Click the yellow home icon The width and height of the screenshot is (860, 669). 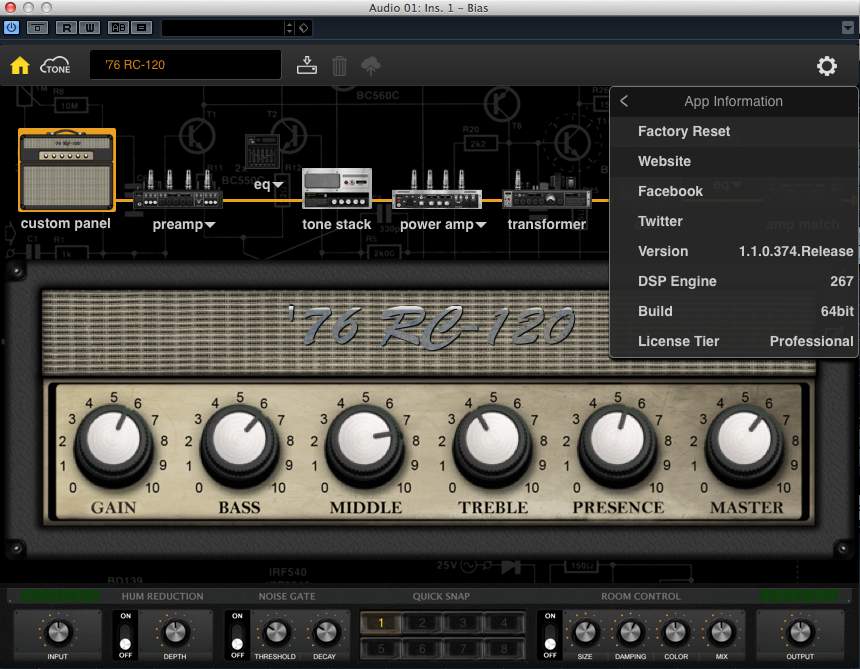click(20, 66)
